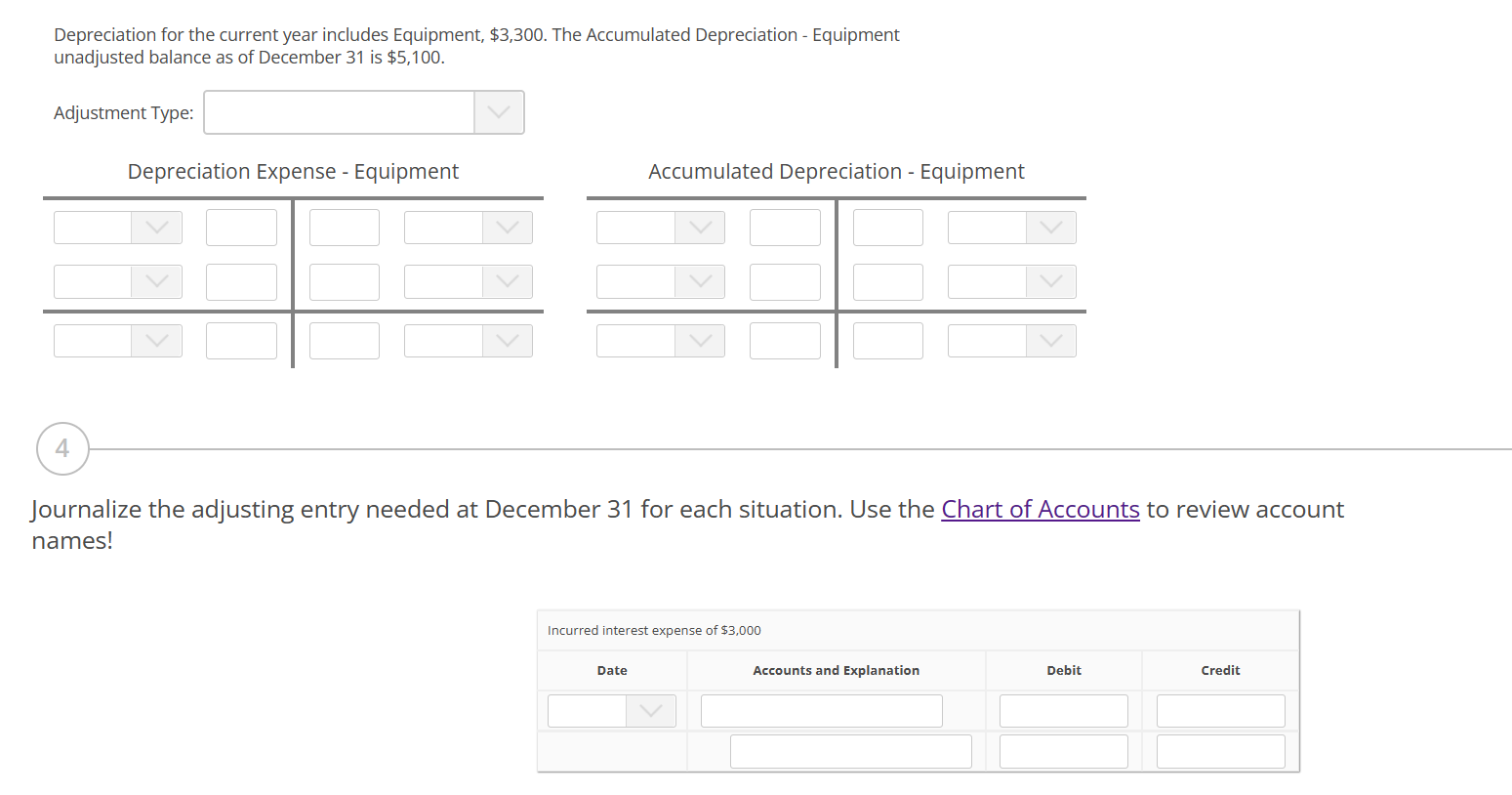Viewport: 1512px width, 795px height.
Task: Open the first left dropdown under Accumulated Depreciation - Equipment
Action: point(660,227)
